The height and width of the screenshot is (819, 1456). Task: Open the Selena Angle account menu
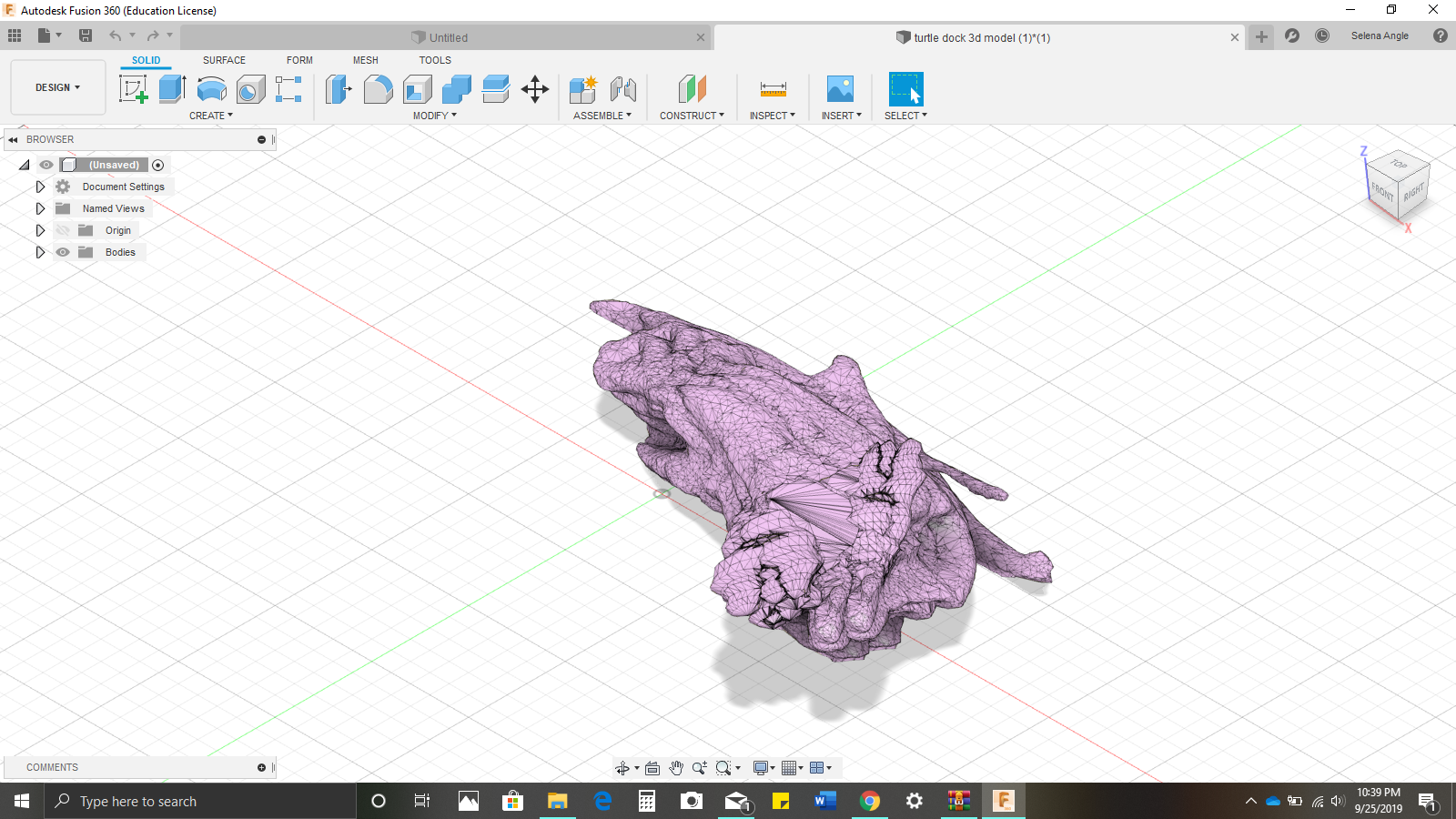(x=1380, y=35)
